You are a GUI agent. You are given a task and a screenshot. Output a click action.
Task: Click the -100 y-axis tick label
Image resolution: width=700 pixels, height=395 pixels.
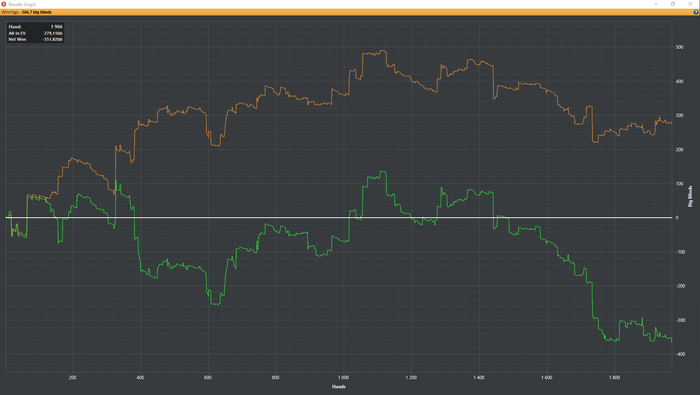(x=680, y=252)
